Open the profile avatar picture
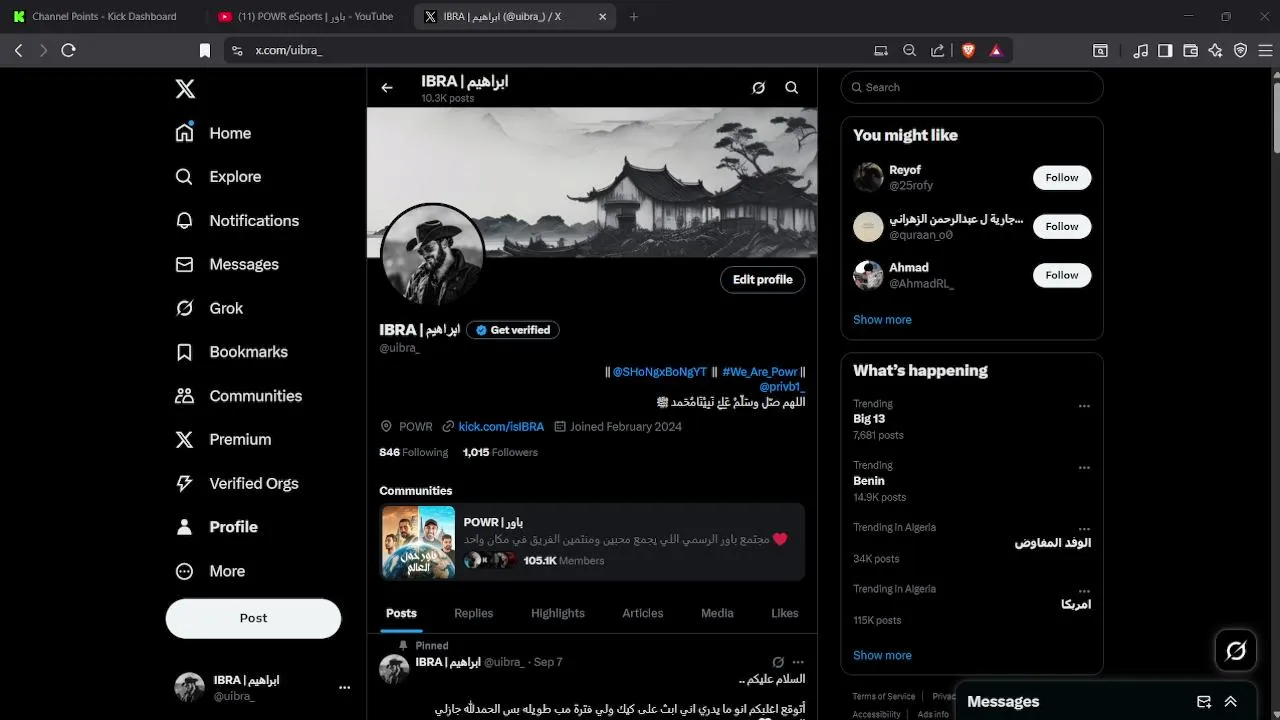The width and height of the screenshot is (1280, 720). 433,255
